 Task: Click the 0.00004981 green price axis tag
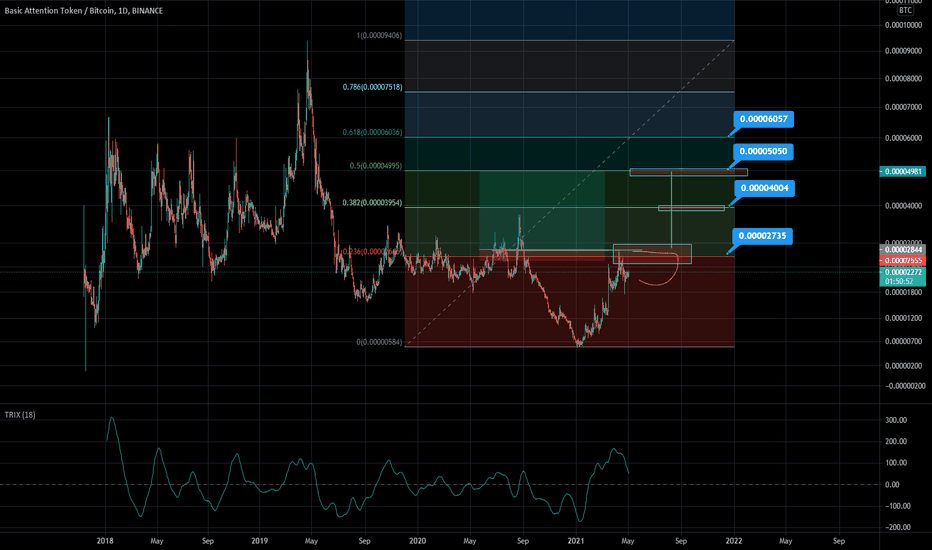(902, 171)
